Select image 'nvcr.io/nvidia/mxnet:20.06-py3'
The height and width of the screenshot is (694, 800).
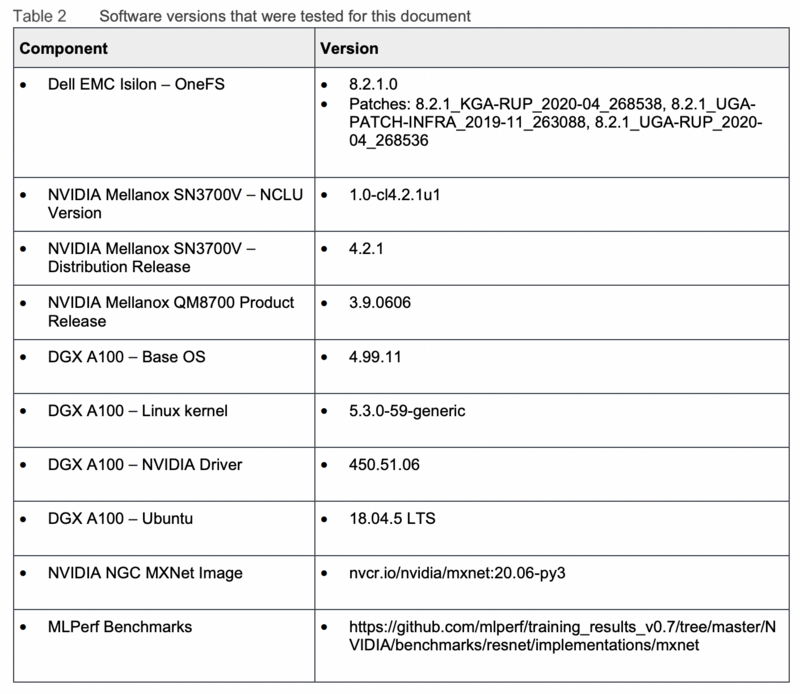point(457,573)
